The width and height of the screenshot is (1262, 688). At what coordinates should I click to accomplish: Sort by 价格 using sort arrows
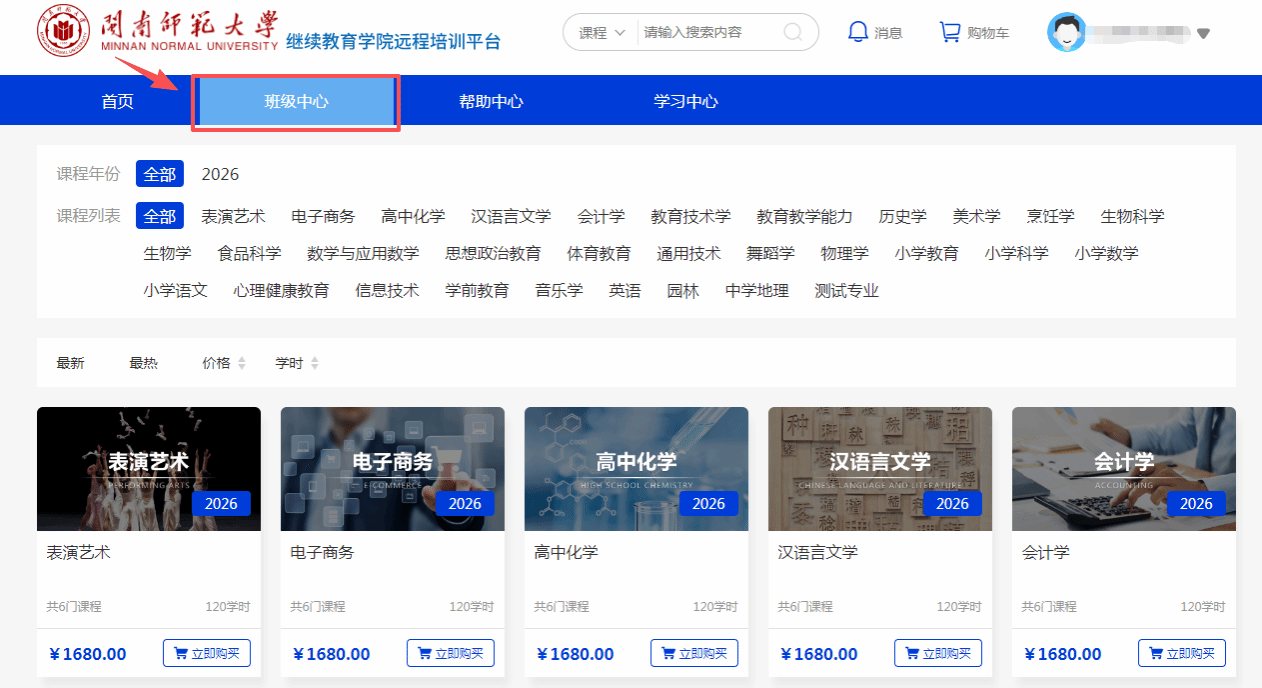[x=241, y=363]
